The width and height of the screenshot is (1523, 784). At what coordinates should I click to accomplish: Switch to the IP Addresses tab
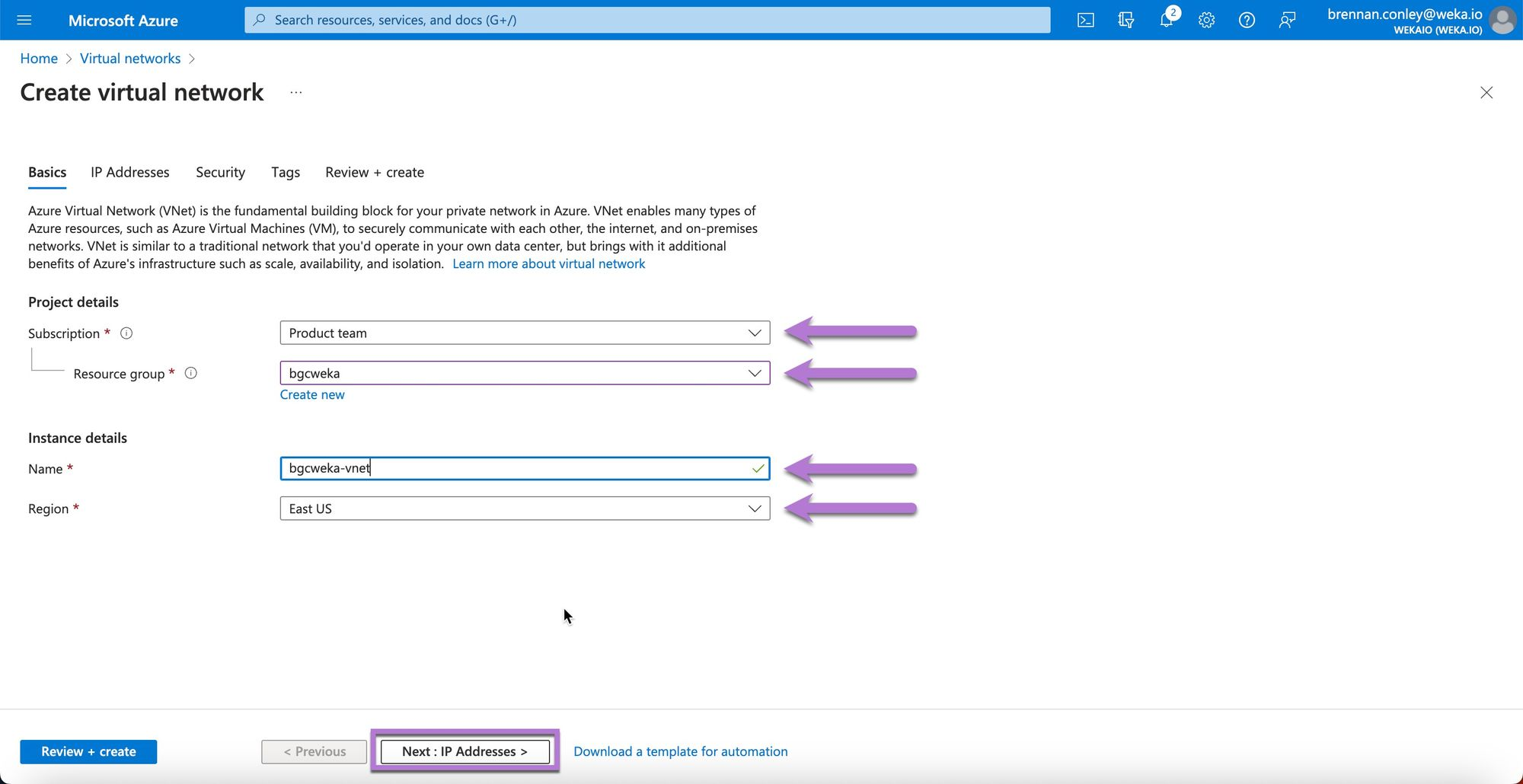point(130,172)
